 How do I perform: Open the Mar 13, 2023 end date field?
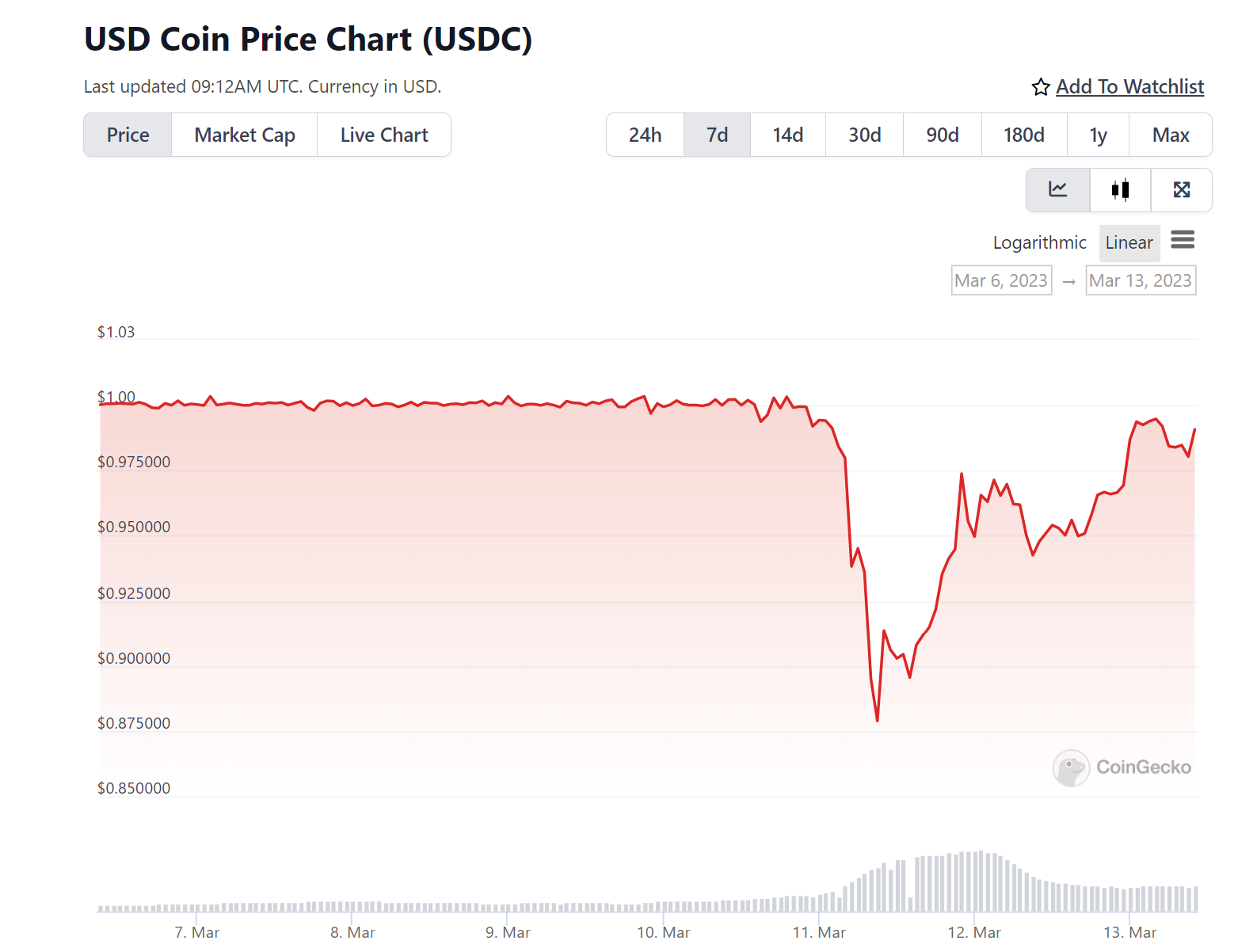click(x=1140, y=280)
